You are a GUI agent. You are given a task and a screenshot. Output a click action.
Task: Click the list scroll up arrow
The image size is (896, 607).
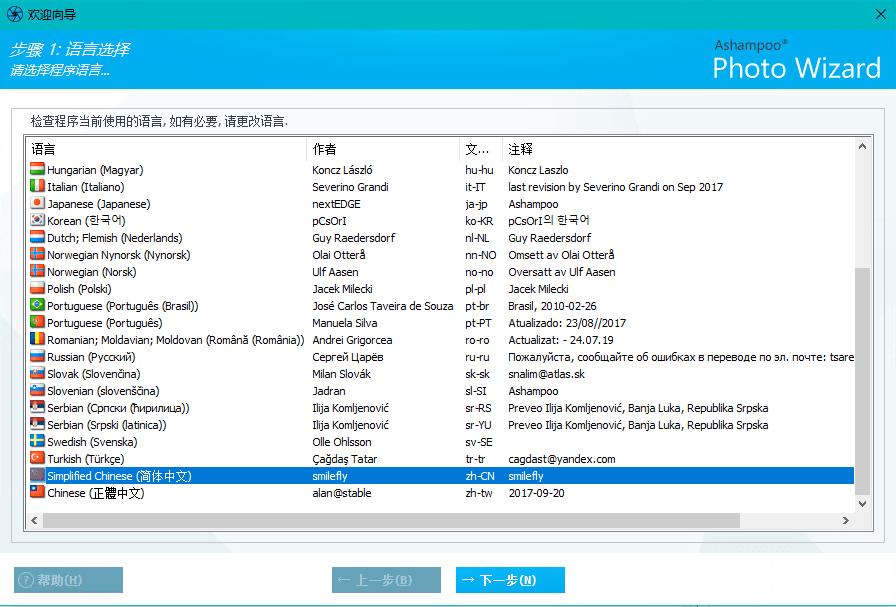[862, 146]
